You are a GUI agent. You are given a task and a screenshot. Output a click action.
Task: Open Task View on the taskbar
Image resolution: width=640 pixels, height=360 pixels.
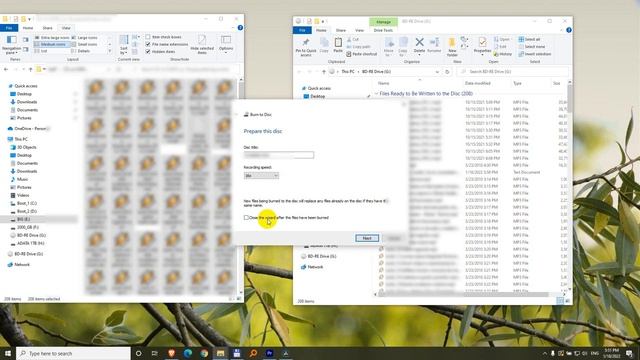(154, 353)
